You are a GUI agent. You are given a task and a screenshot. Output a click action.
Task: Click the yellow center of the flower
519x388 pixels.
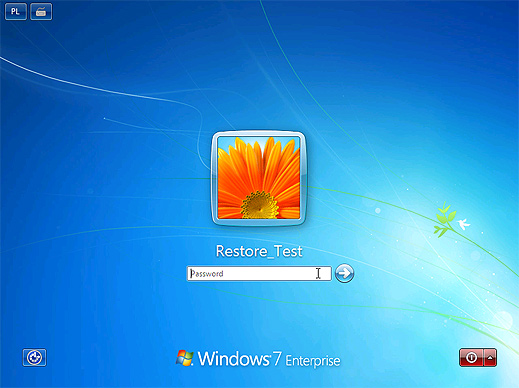[260, 205]
